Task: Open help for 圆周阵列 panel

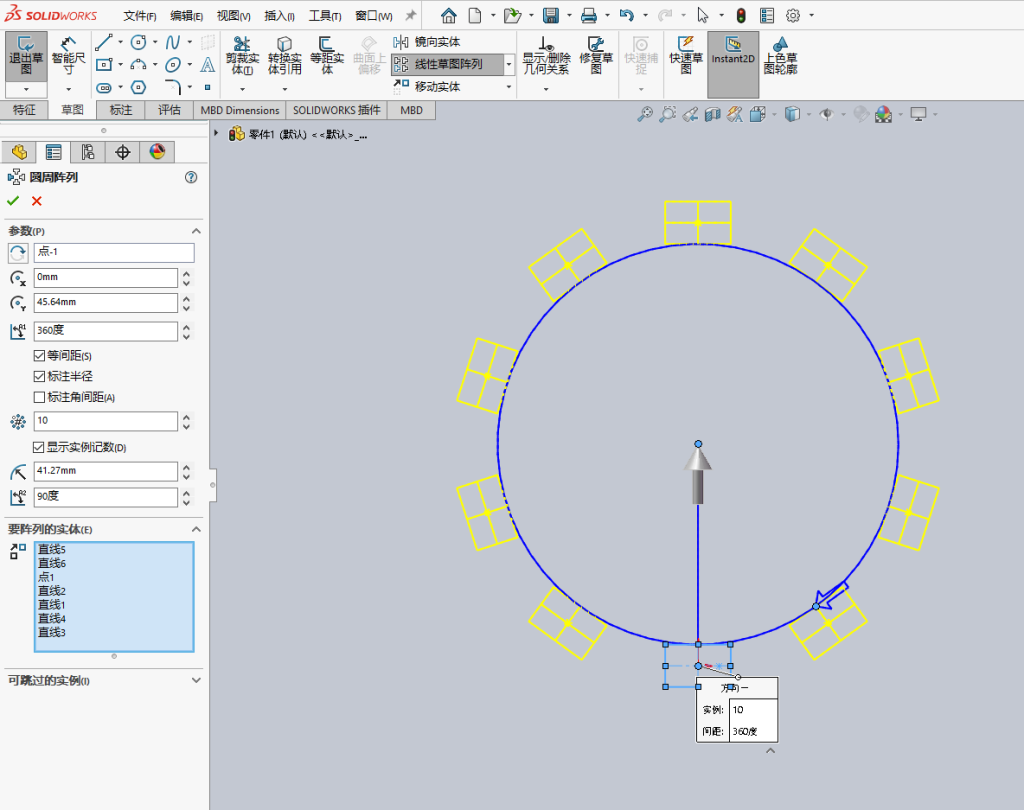Action: [x=191, y=178]
